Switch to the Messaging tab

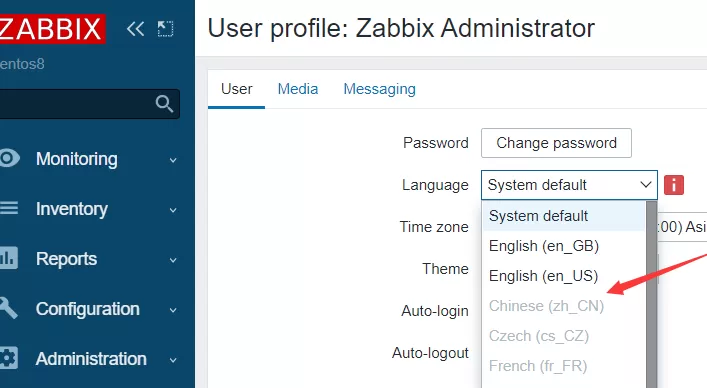tap(379, 89)
